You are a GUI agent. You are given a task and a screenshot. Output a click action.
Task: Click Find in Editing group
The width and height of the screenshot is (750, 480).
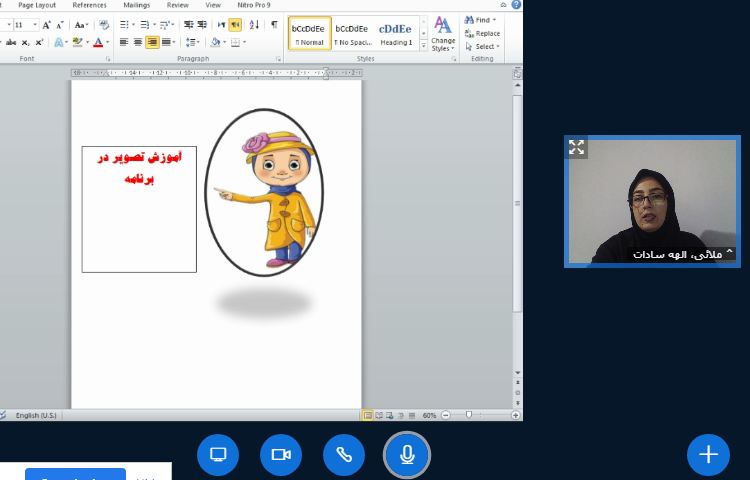tap(481, 20)
